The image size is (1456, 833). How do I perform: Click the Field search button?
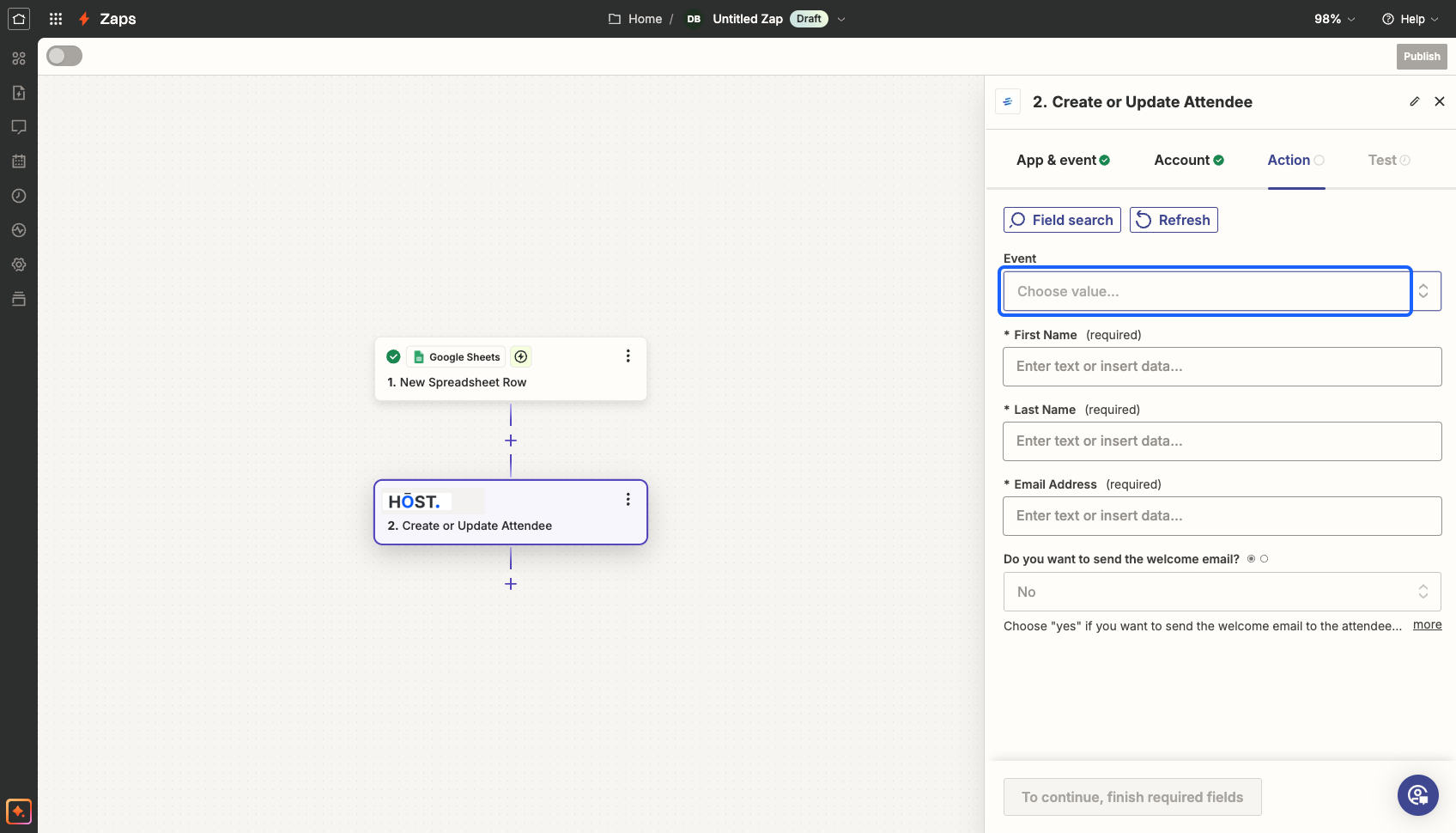coord(1062,220)
